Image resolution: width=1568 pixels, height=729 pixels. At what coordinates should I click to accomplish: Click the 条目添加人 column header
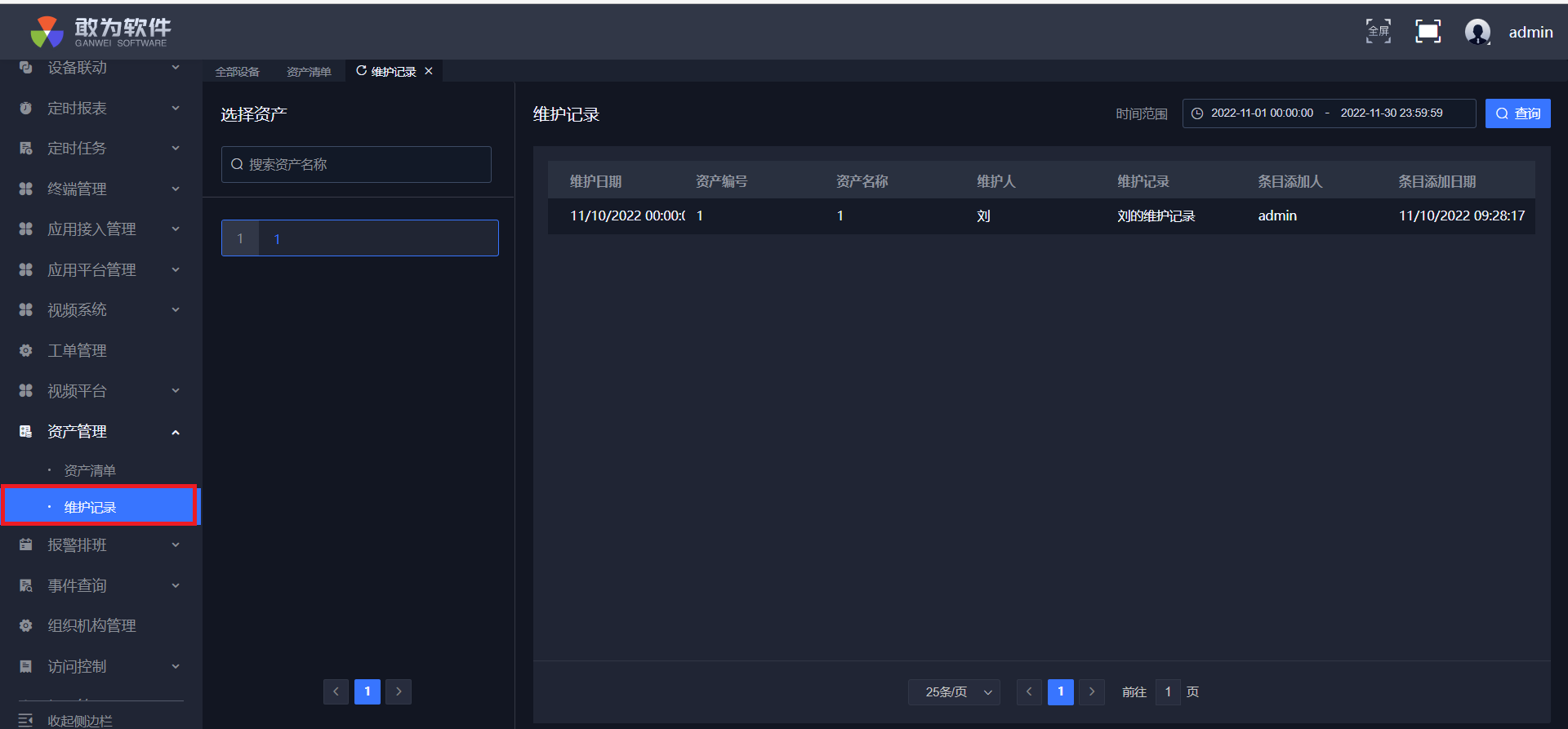tap(1290, 181)
